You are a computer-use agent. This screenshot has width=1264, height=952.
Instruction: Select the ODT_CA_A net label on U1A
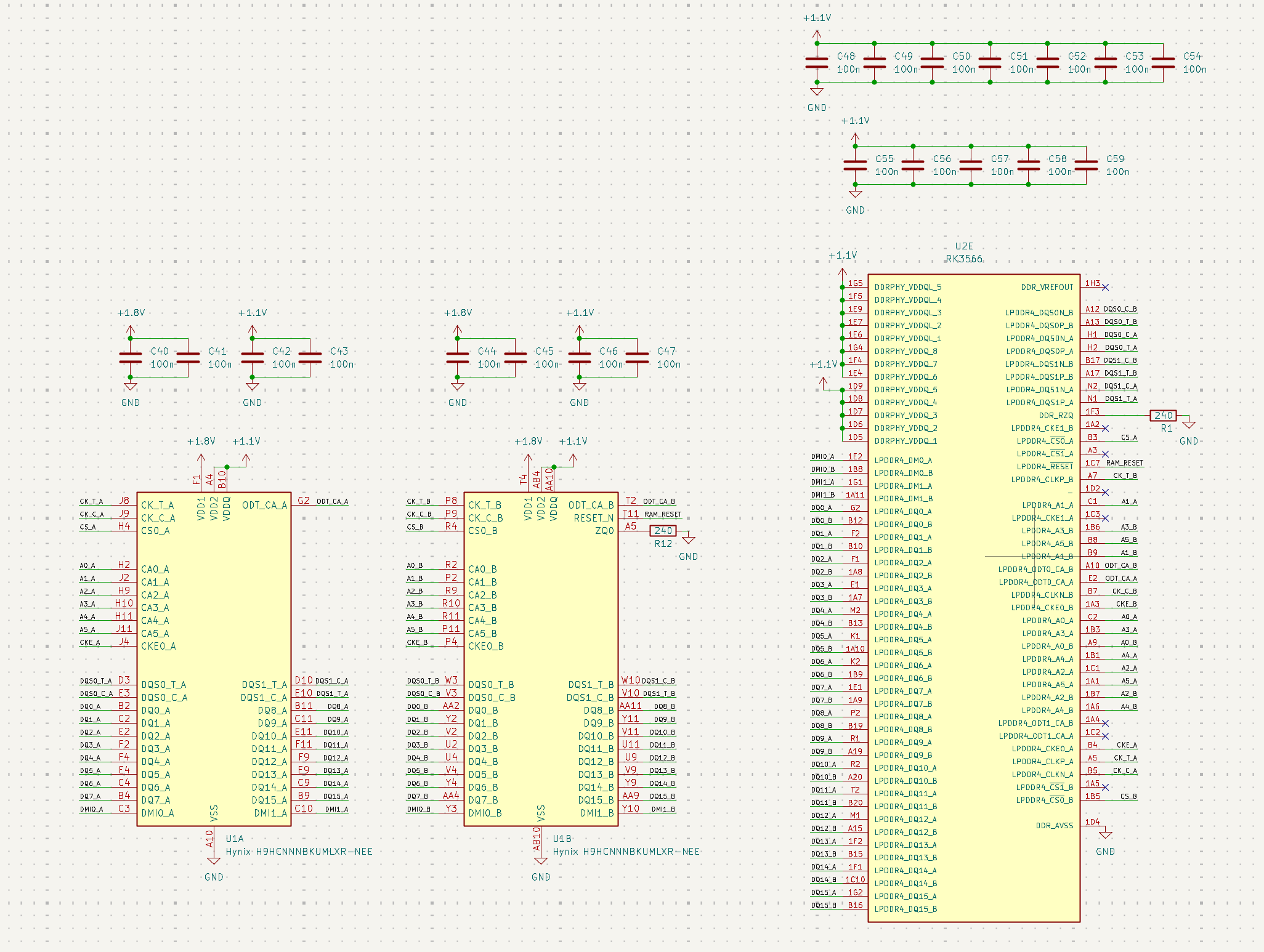332,502
